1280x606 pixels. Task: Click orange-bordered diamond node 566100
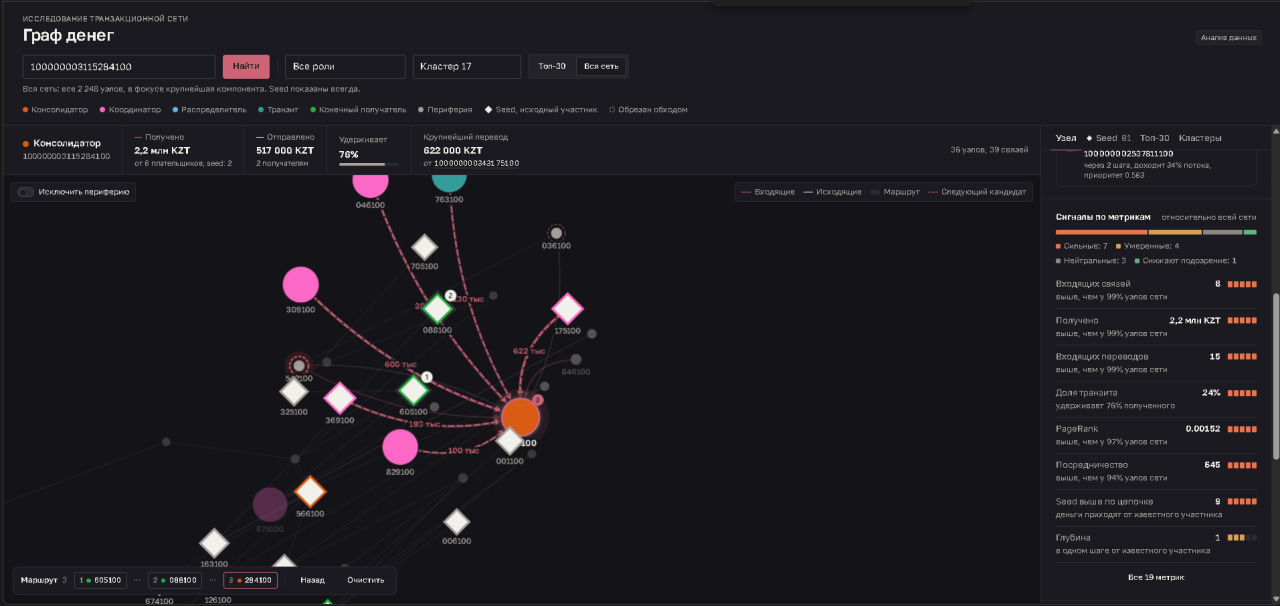click(x=310, y=492)
